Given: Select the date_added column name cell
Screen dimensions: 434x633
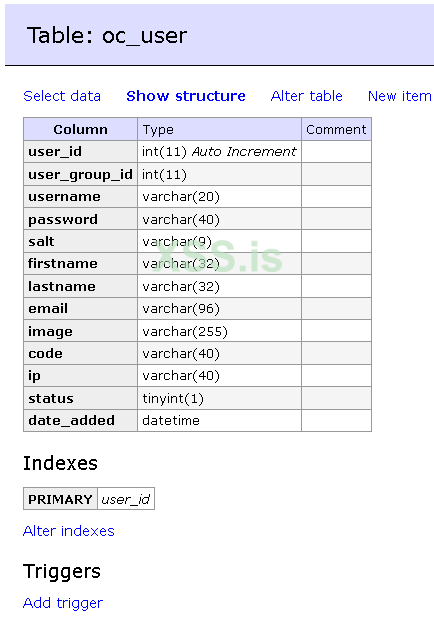Looking at the screenshot, I should tap(80, 421).
